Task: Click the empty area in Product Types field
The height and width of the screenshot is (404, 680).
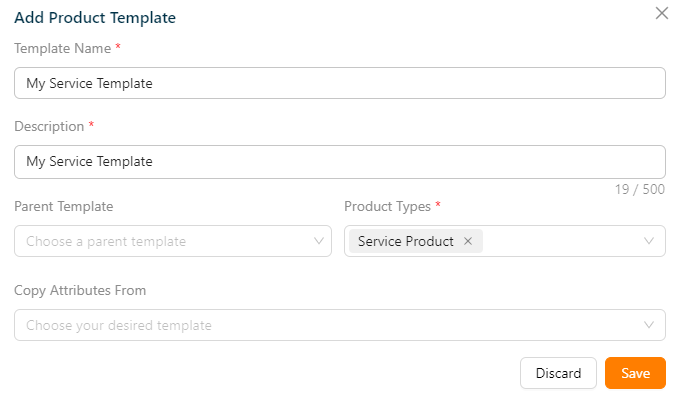Action: [560, 241]
